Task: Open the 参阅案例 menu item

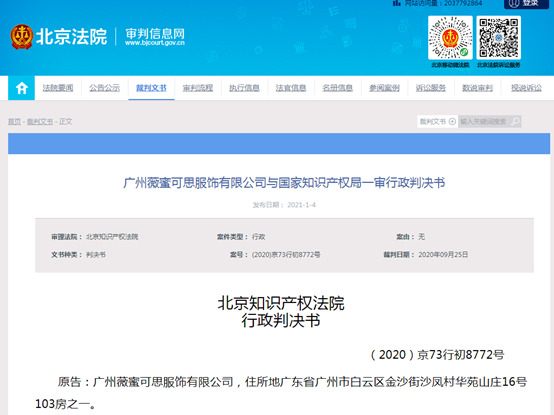Action: click(384, 88)
